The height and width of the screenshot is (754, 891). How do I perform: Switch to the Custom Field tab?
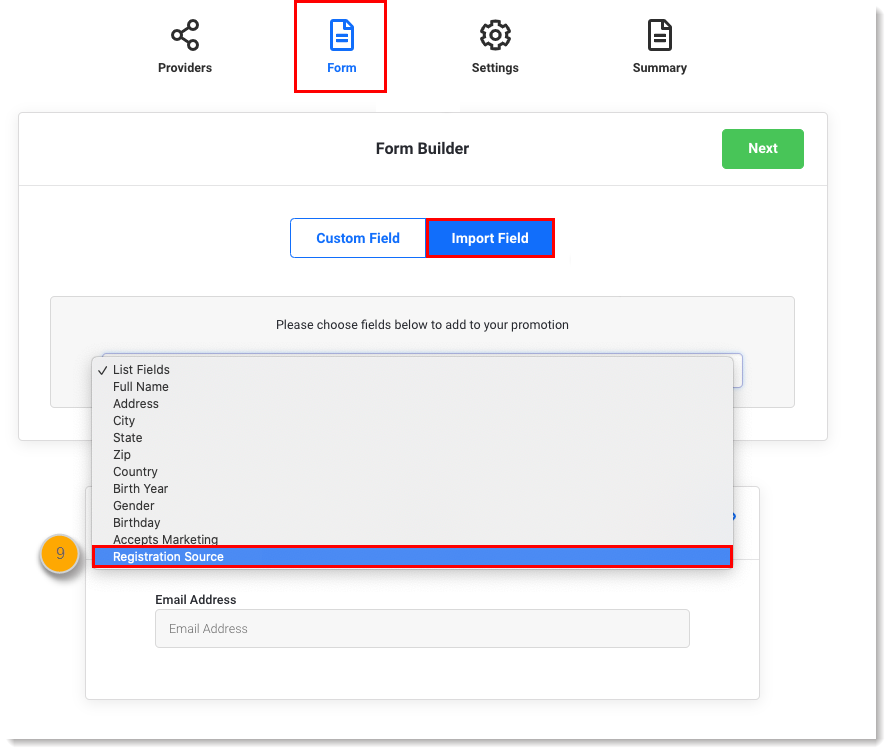point(357,238)
